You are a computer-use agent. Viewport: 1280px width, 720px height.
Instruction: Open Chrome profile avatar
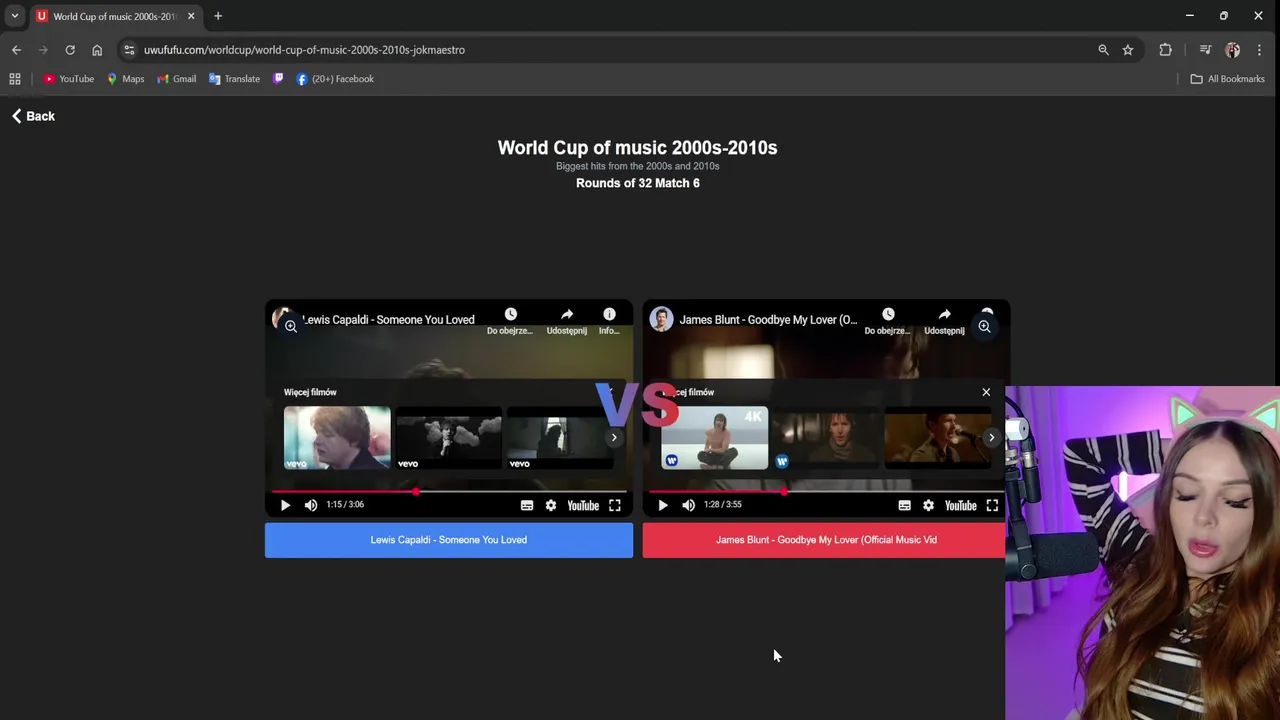[x=1232, y=50]
